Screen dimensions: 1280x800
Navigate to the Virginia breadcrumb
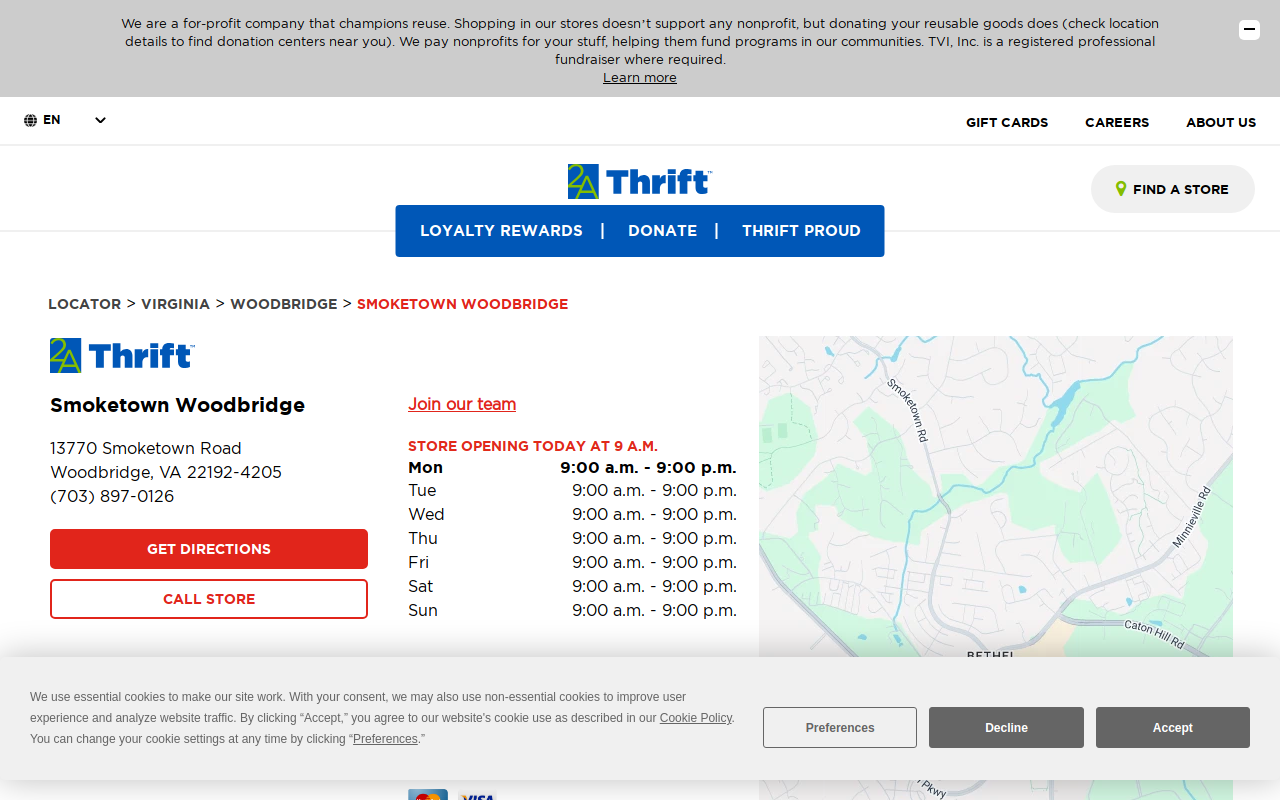pyautogui.click(x=175, y=304)
